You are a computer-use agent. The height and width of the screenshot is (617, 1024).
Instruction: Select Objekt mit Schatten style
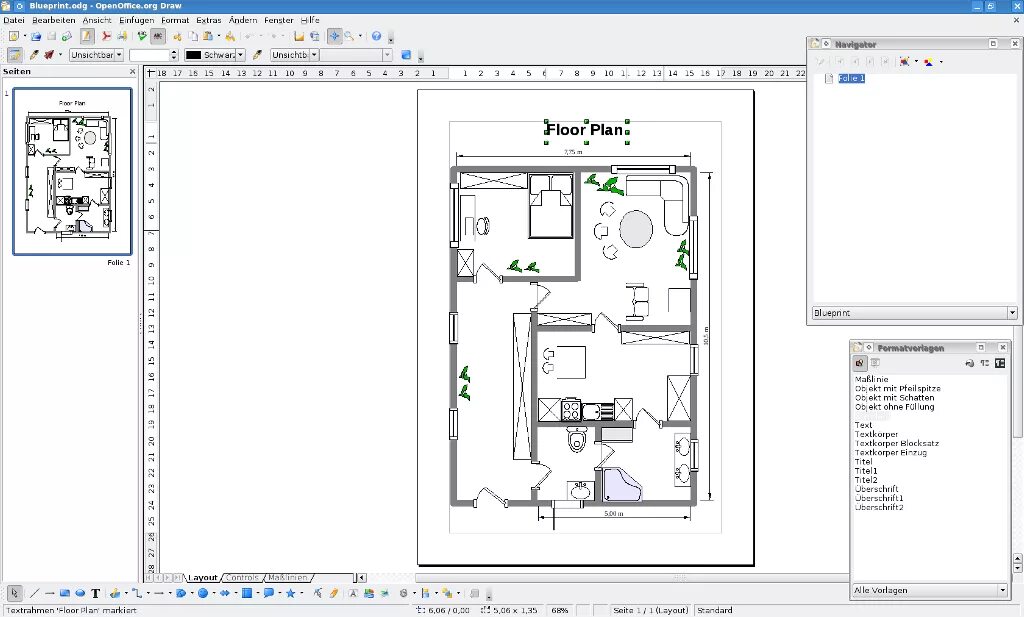(x=894, y=397)
